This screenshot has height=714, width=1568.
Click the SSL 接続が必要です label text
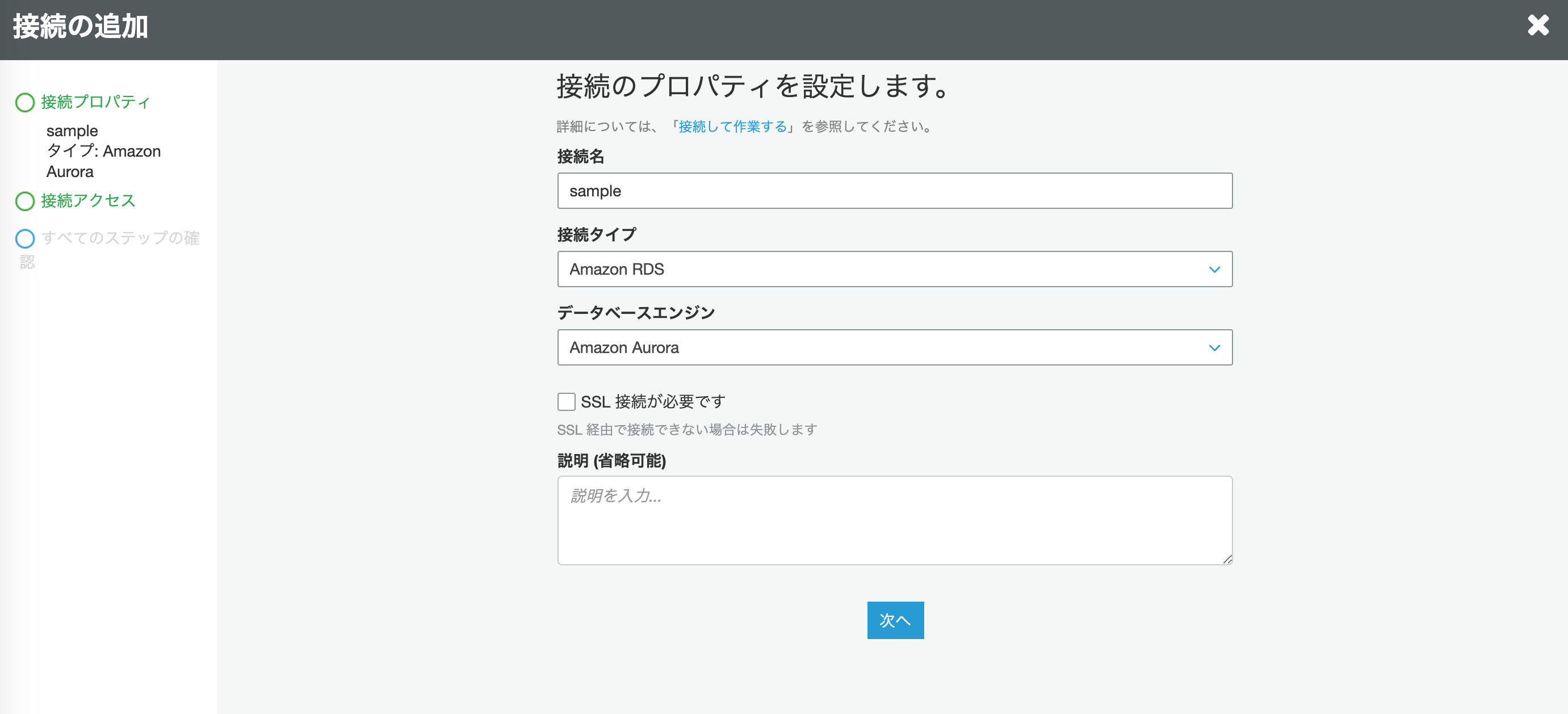coord(652,402)
